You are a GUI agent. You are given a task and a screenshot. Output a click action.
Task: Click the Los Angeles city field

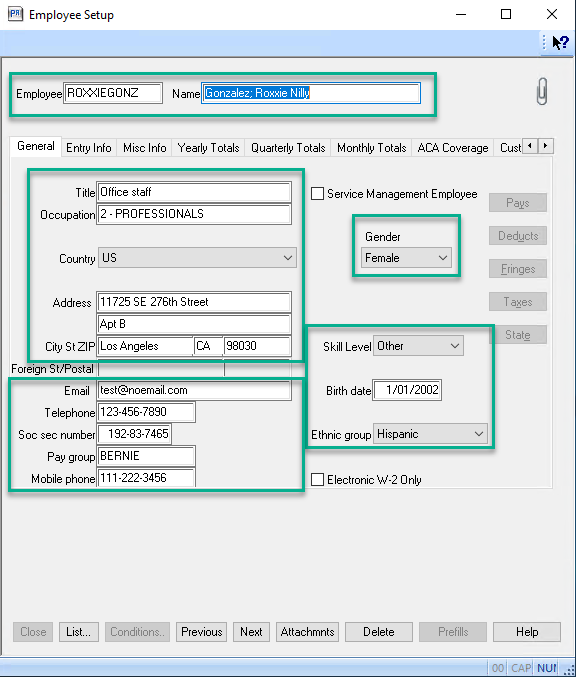[146, 346]
